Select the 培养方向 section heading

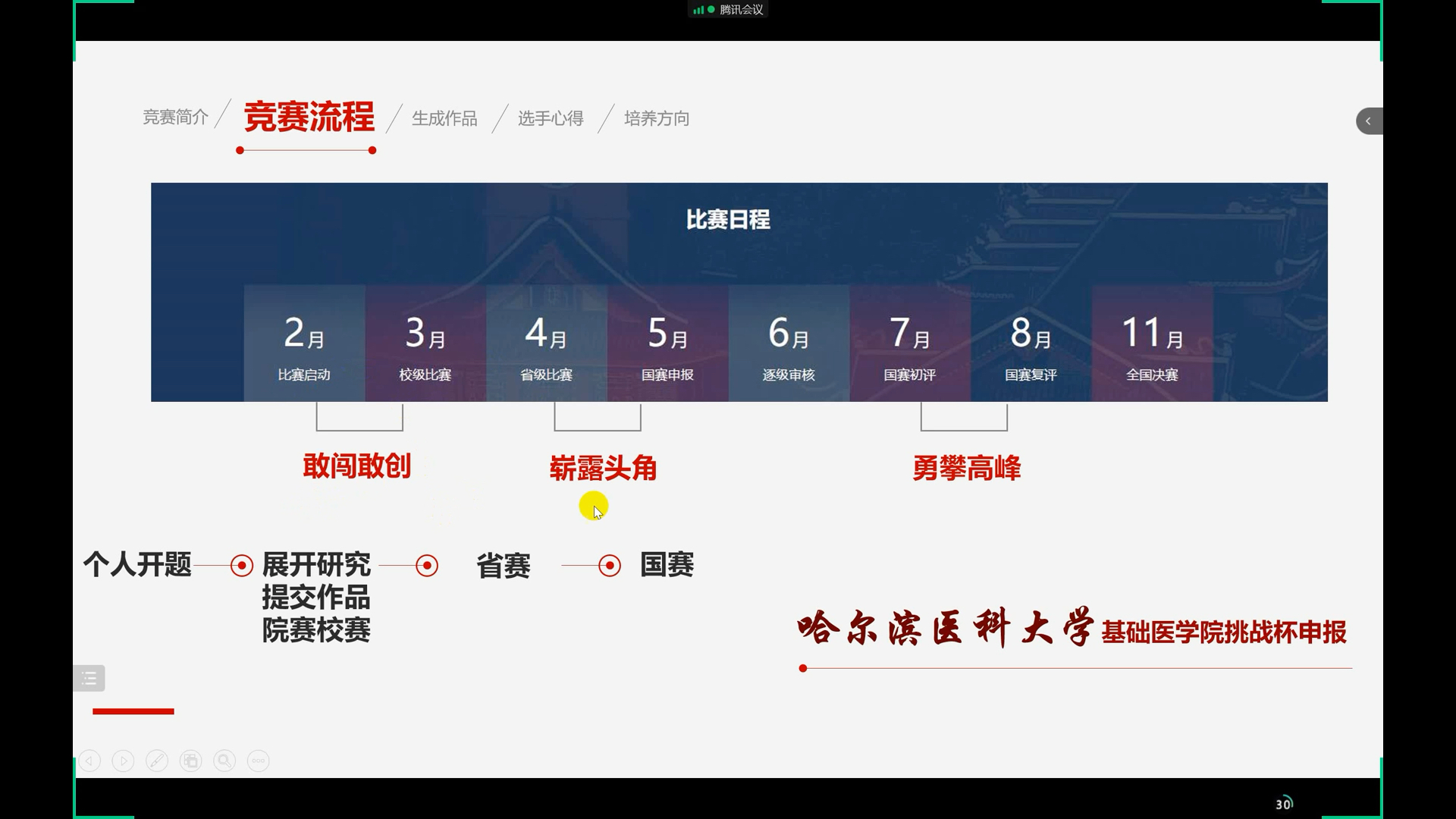[657, 118]
